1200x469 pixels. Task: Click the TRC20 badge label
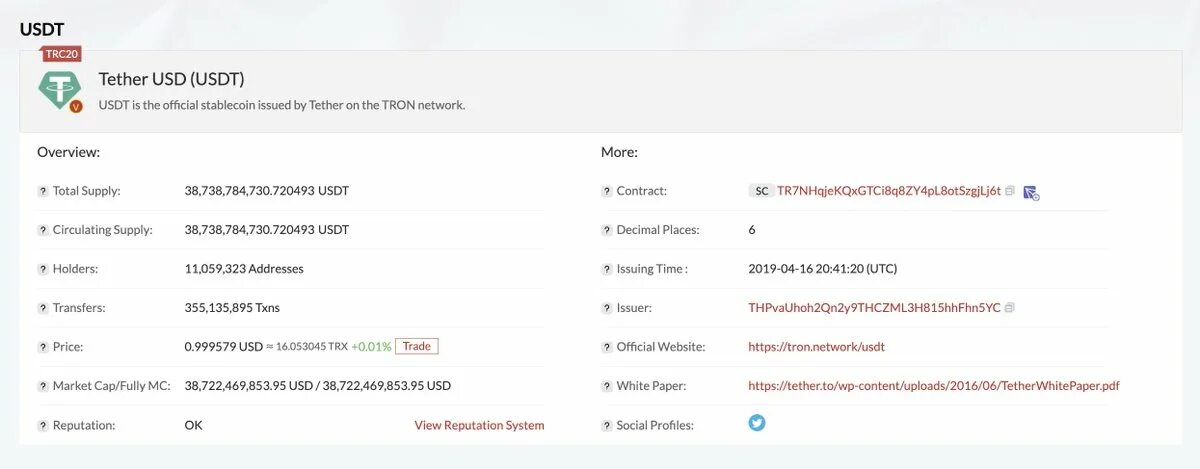pyautogui.click(x=62, y=54)
